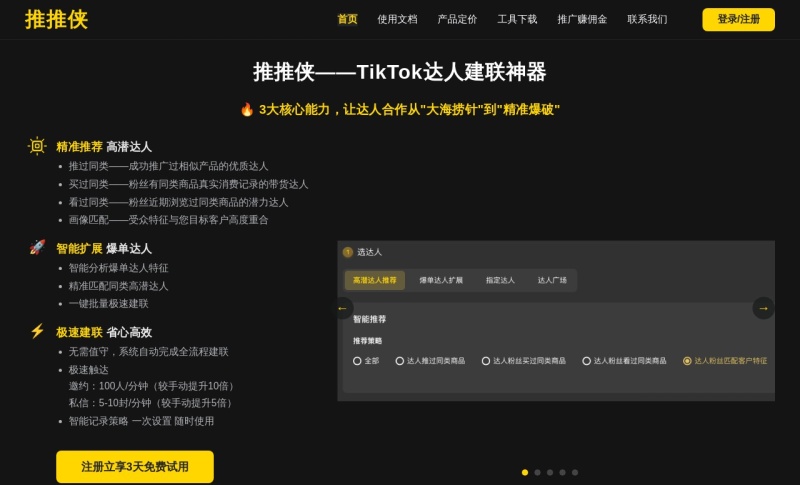Go to 产品定价 page
This screenshot has height=485, width=800.
(457, 19)
